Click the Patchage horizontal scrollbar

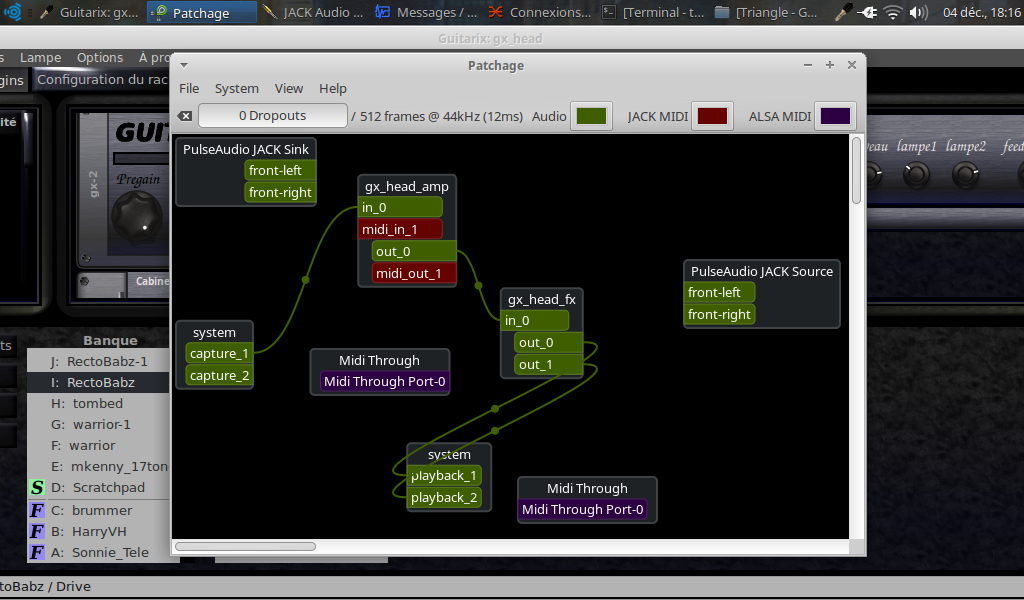tap(246, 546)
